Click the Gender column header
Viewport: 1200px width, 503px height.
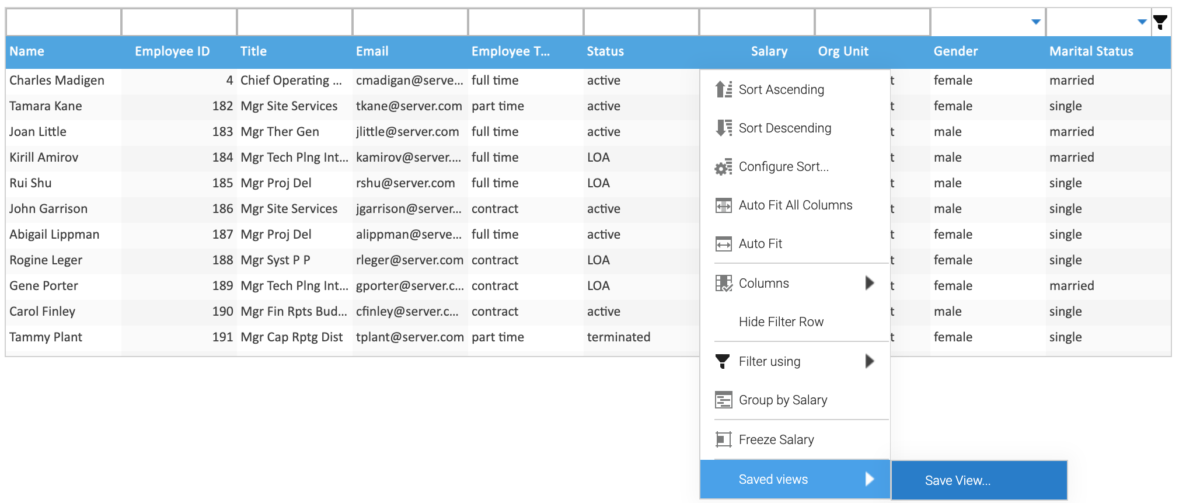(988, 51)
